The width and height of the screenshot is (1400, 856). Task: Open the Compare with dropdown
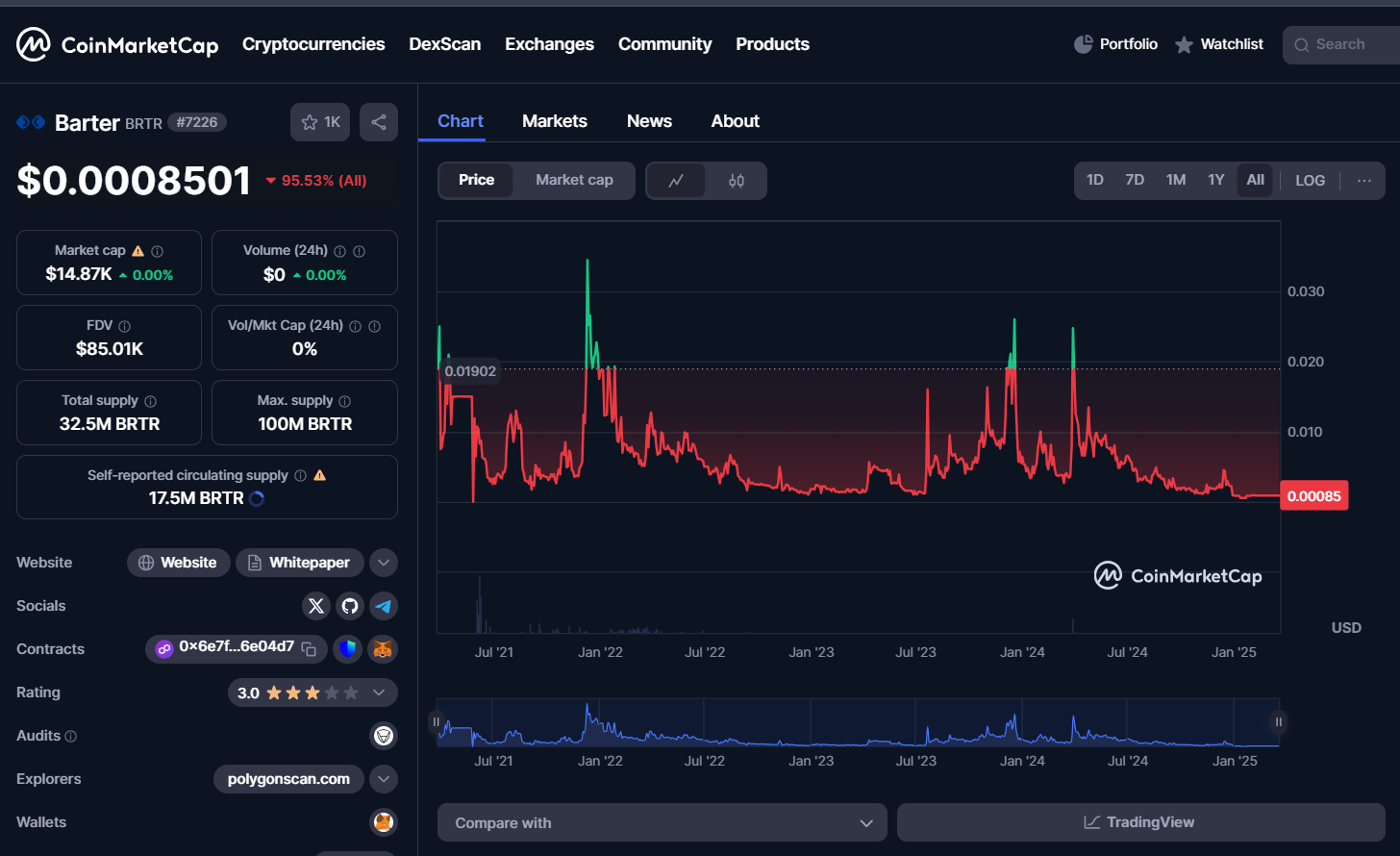tap(662, 823)
